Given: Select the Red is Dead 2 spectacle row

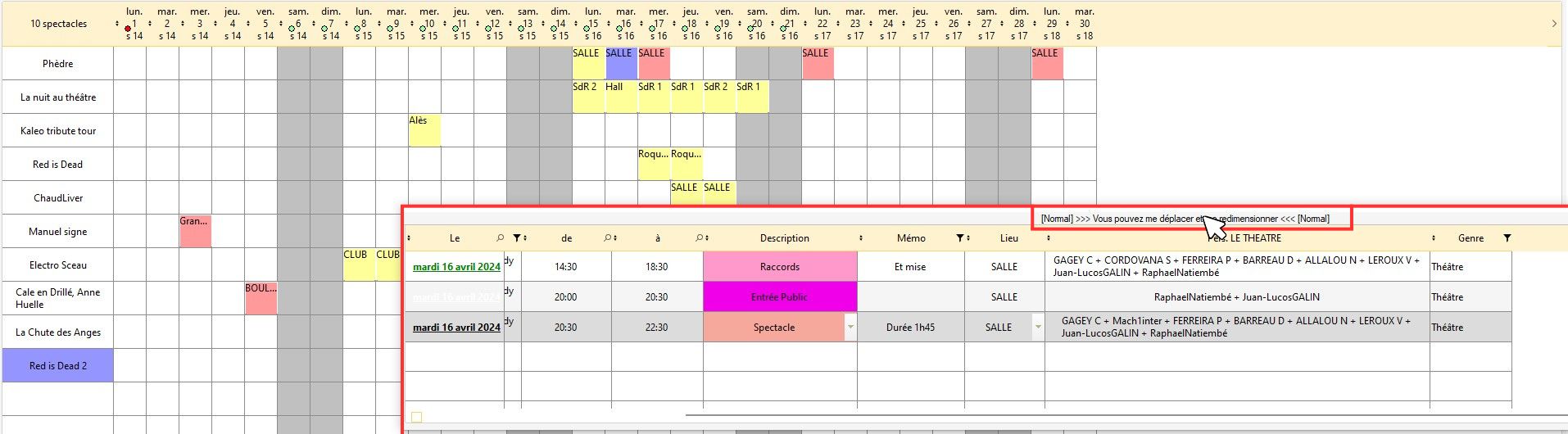Looking at the screenshot, I should click(x=58, y=366).
